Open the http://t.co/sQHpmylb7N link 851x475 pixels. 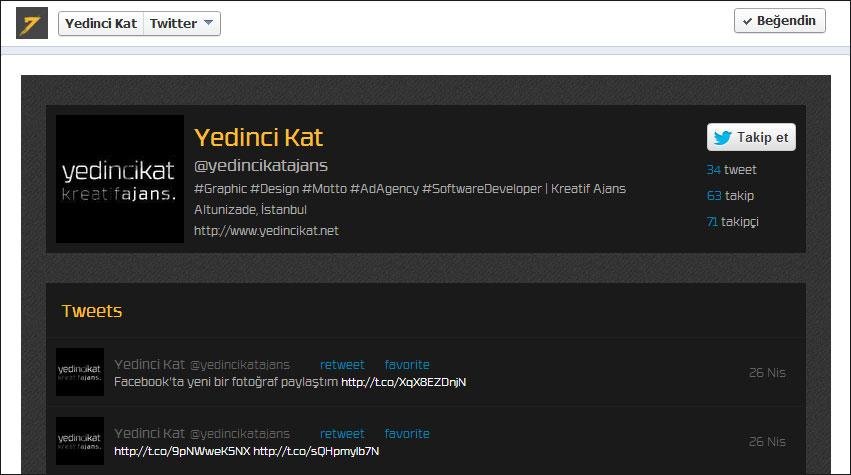coord(316,451)
